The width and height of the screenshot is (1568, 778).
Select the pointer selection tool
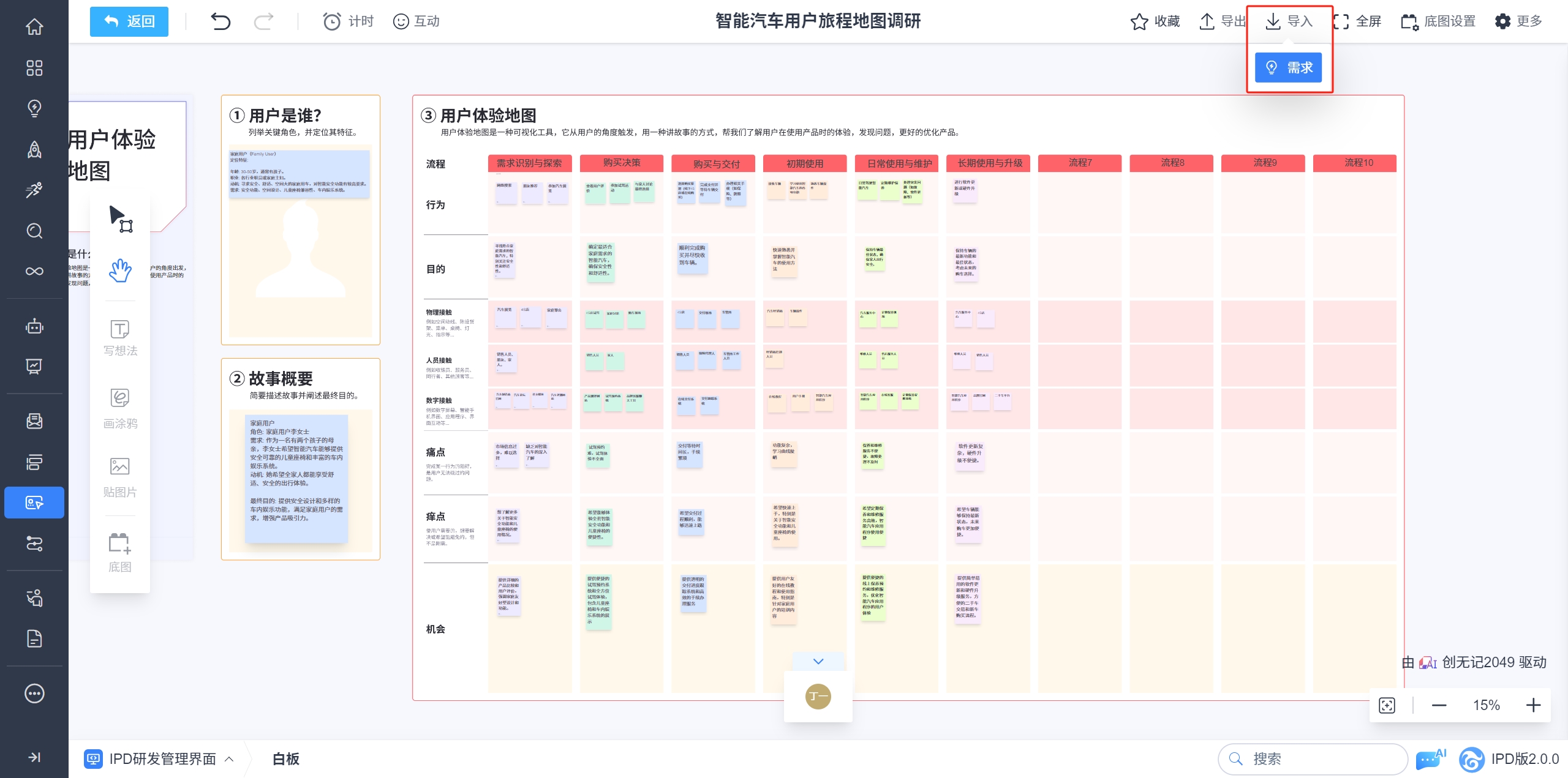(120, 219)
